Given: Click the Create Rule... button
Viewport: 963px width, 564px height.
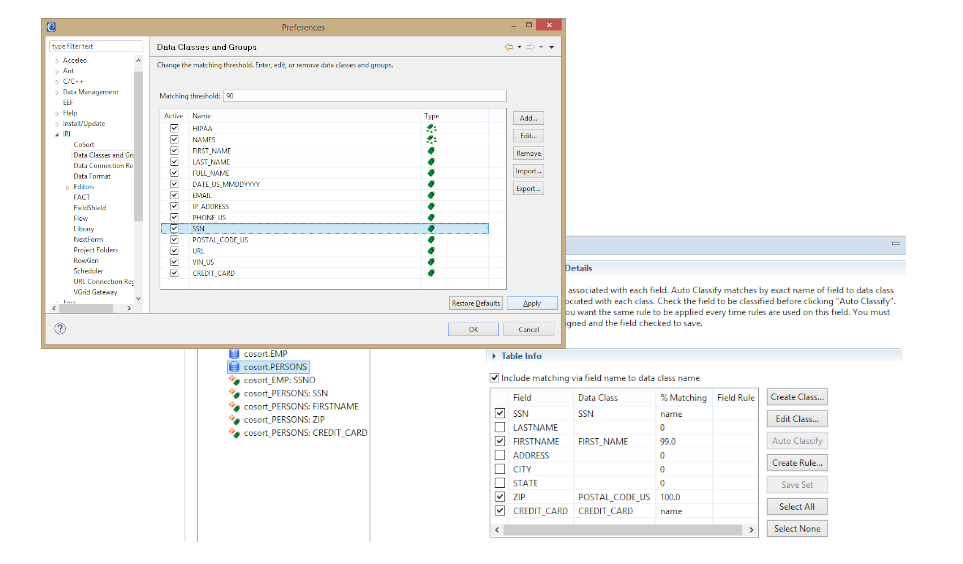Looking at the screenshot, I should [797, 463].
